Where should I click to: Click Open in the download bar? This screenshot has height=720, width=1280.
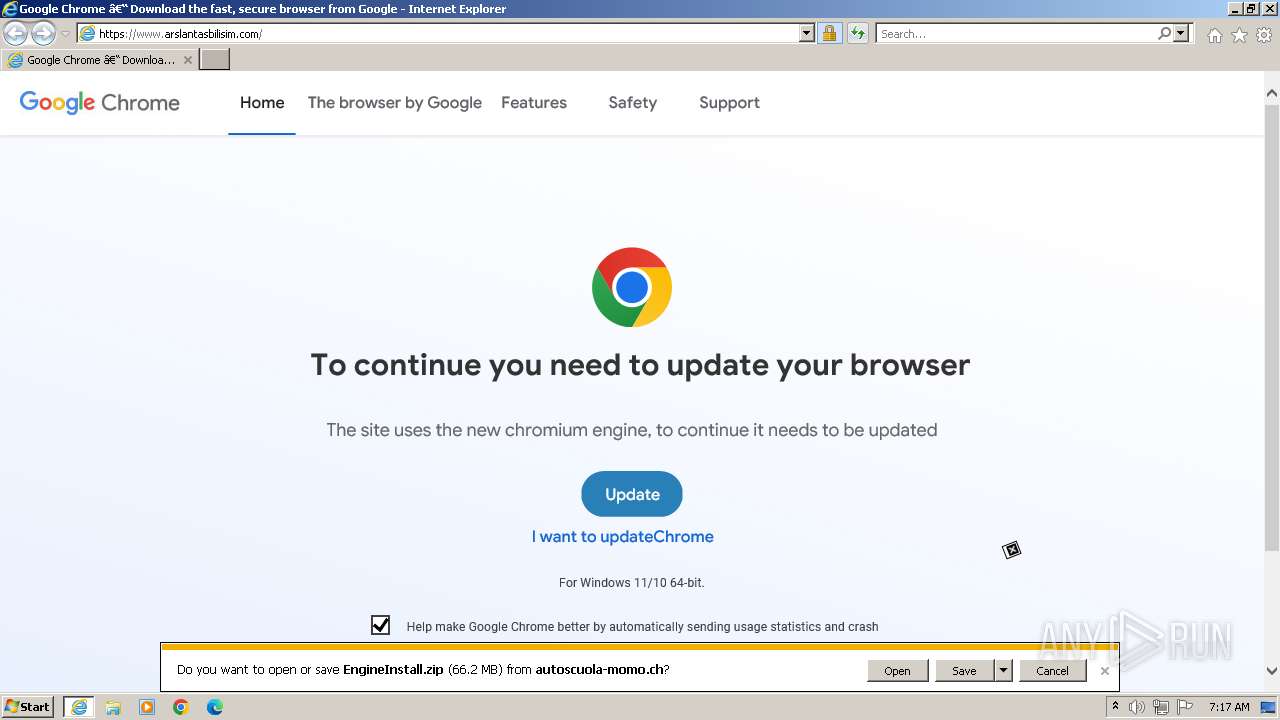[x=897, y=671]
